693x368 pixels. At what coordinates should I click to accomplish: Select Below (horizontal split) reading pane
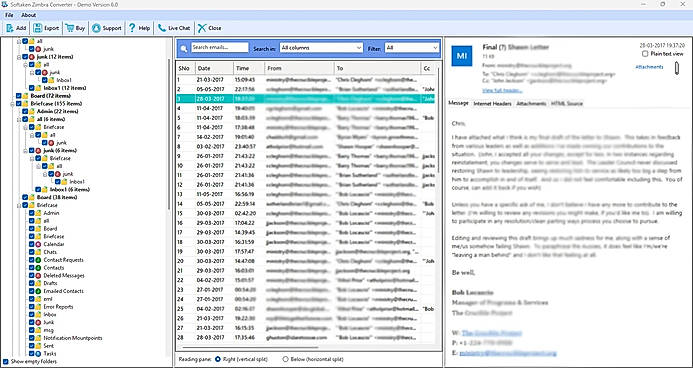click(x=285, y=359)
